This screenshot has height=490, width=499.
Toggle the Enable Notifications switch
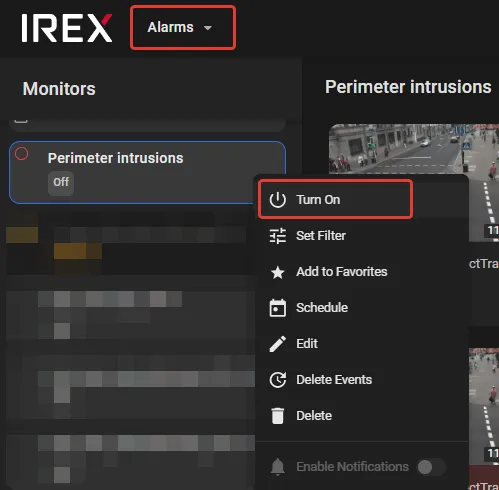(431, 467)
